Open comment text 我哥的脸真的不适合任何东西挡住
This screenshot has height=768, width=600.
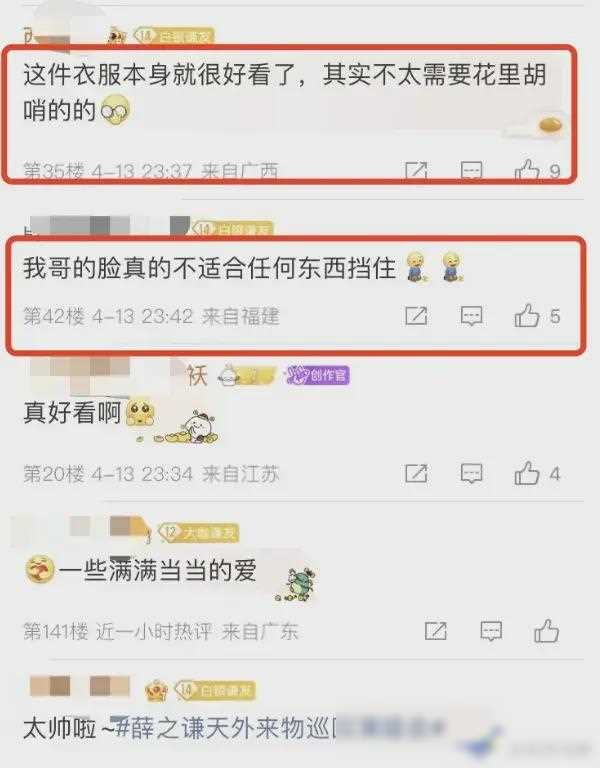[210, 268]
